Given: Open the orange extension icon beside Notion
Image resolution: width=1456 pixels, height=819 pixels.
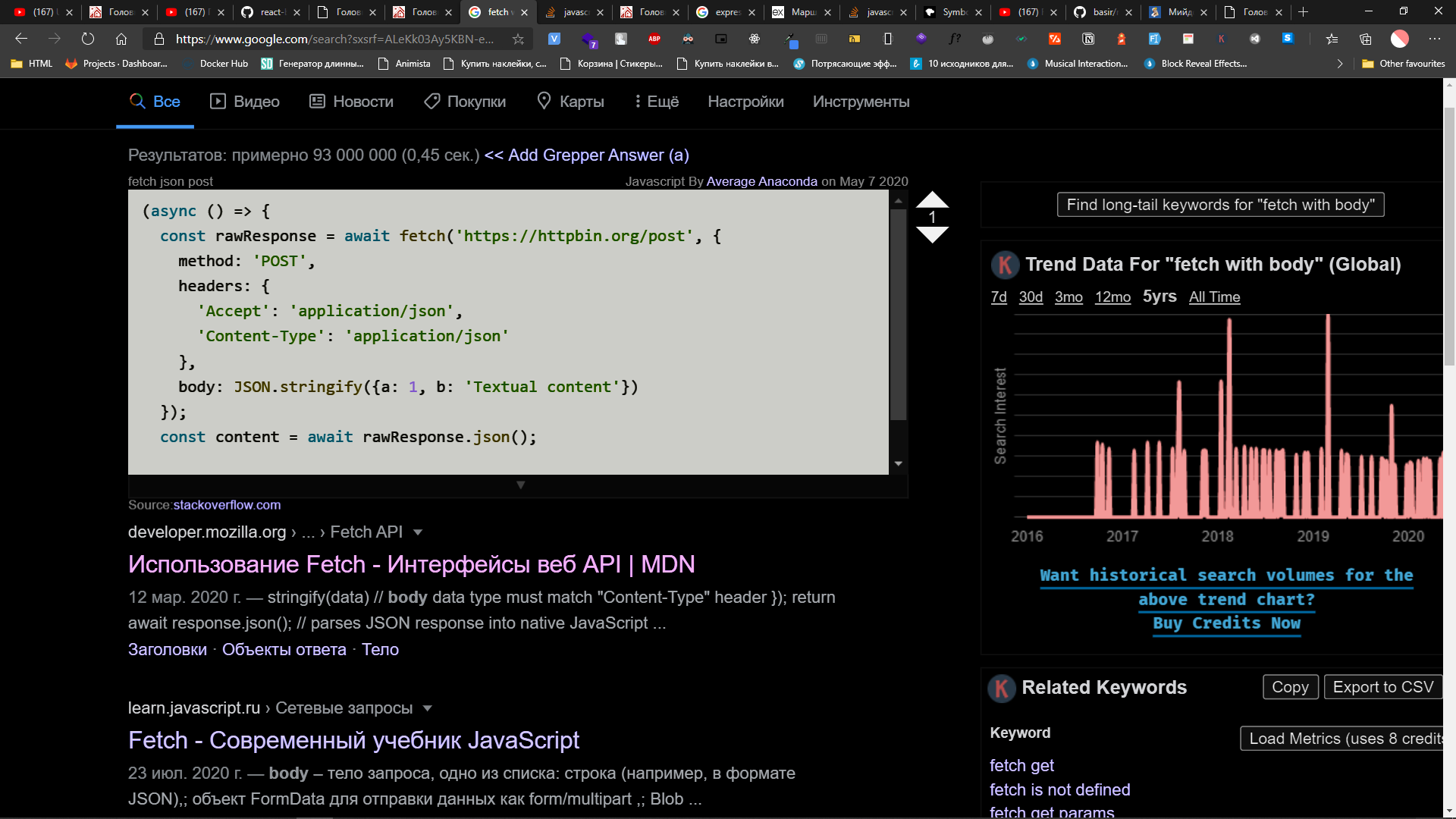Looking at the screenshot, I should (x=1055, y=39).
